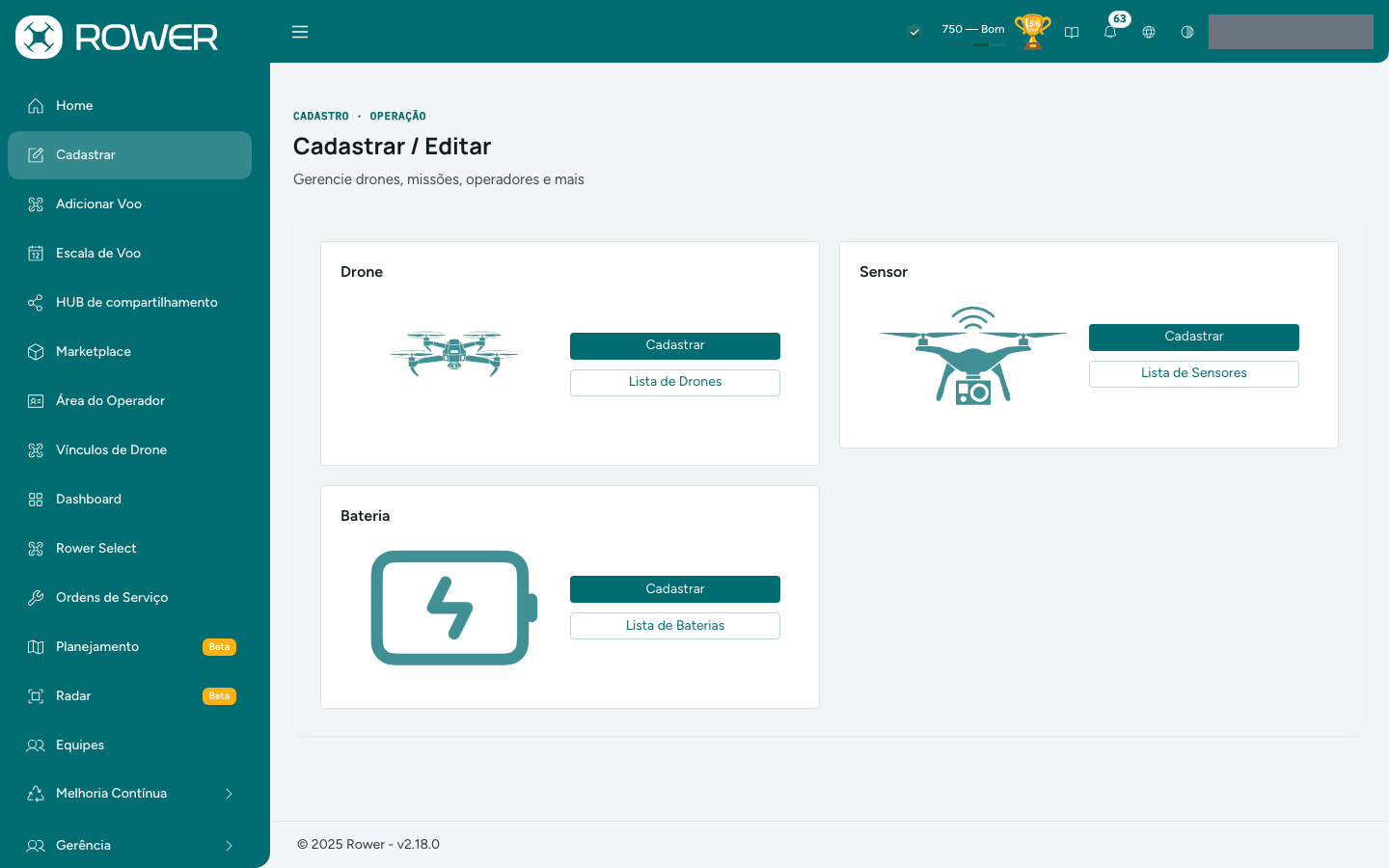This screenshot has height=868, width=1389.
Task: Open Marketplace menu item
Action: click(129, 352)
